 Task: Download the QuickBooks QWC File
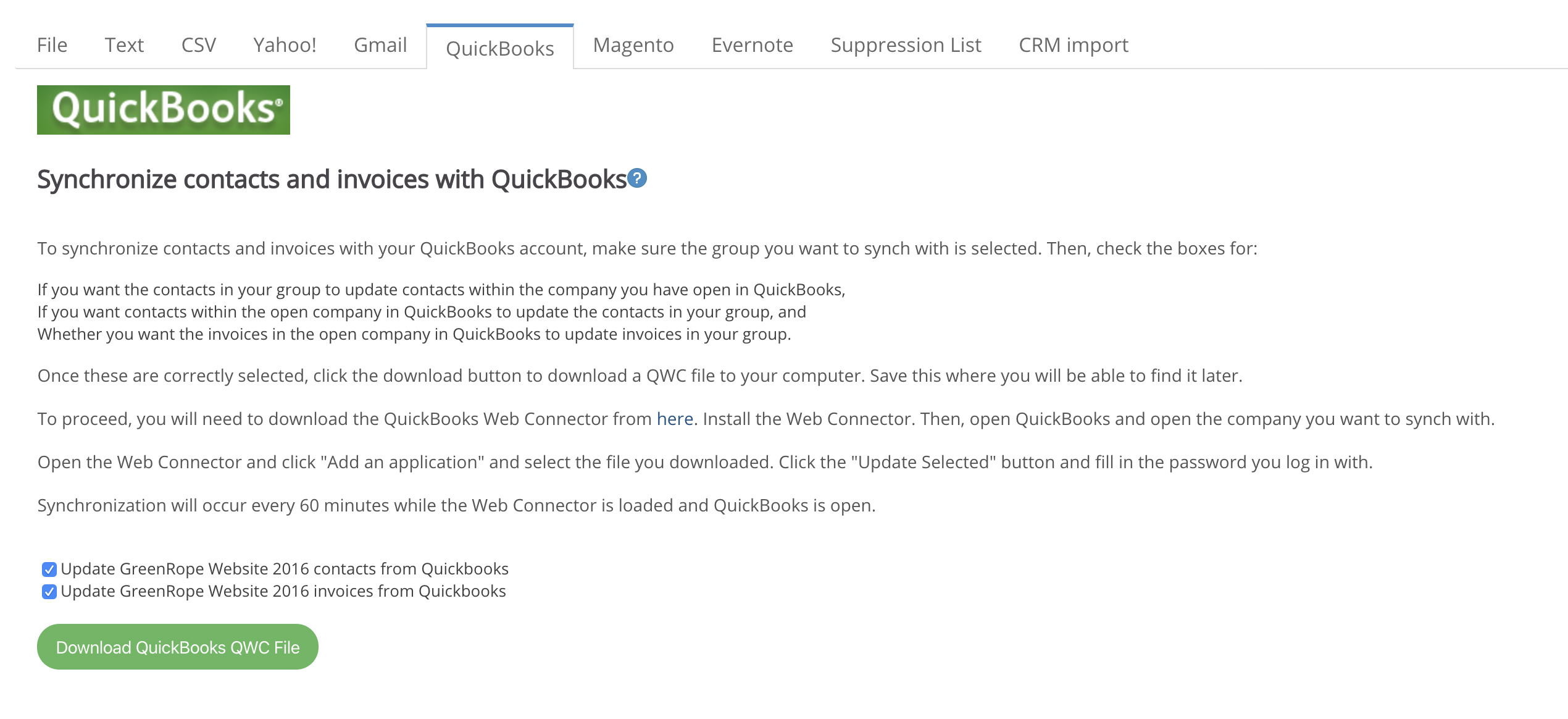click(178, 647)
